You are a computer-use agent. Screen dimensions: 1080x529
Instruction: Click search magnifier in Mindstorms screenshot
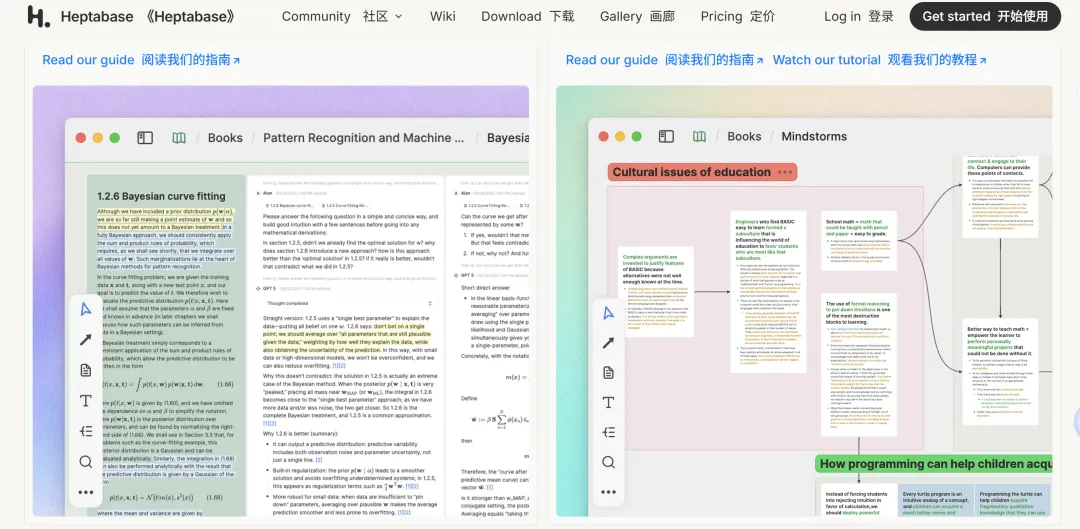(608, 462)
